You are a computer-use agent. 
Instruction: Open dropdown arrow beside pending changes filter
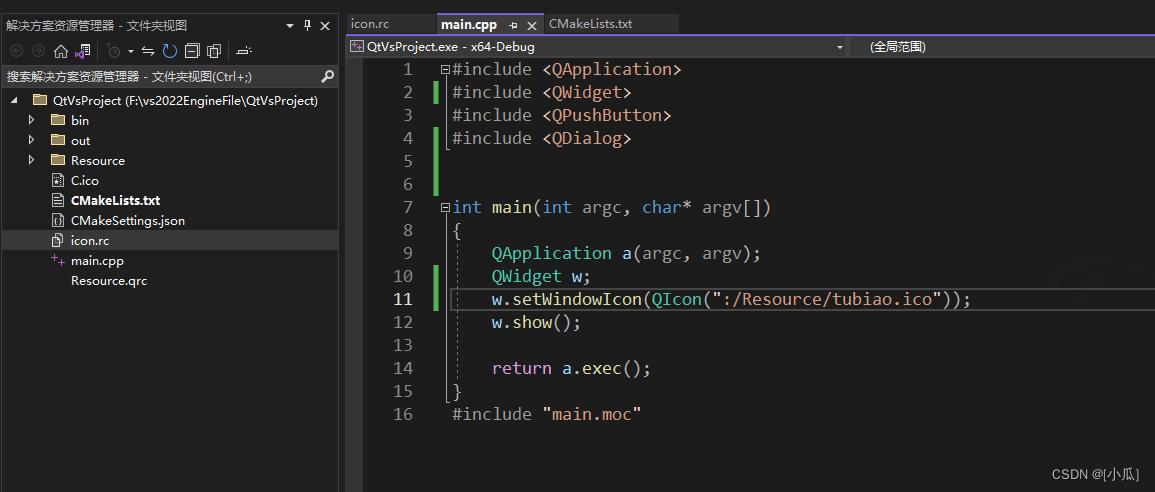pos(131,51)
